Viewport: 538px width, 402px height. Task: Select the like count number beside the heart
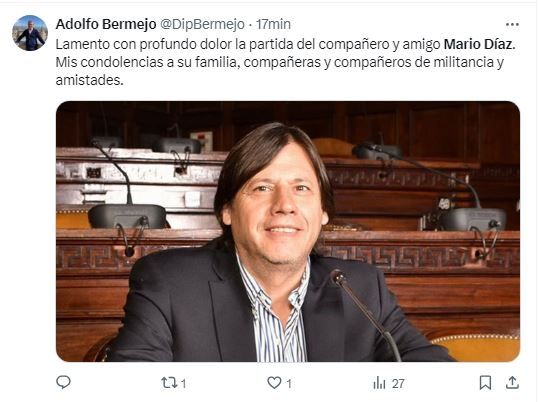click(289, 383)
